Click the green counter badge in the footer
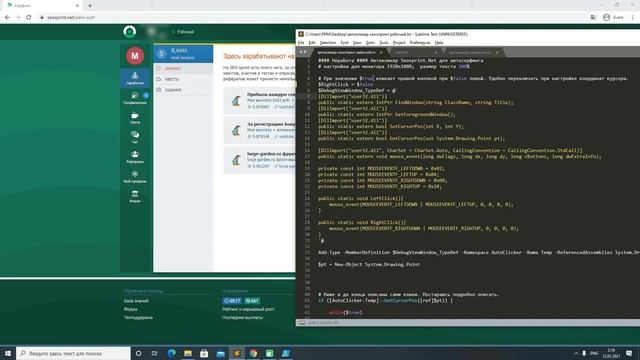 (x=252, y=301)
